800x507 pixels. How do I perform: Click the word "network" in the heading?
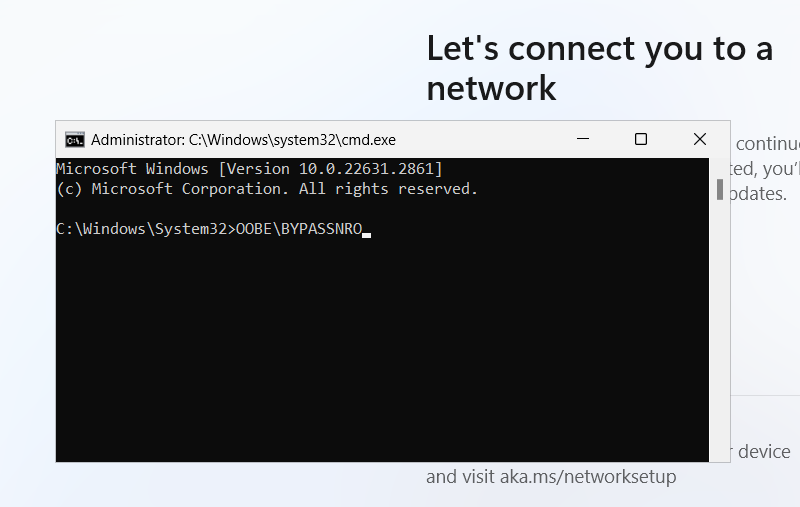pos(491,88)
